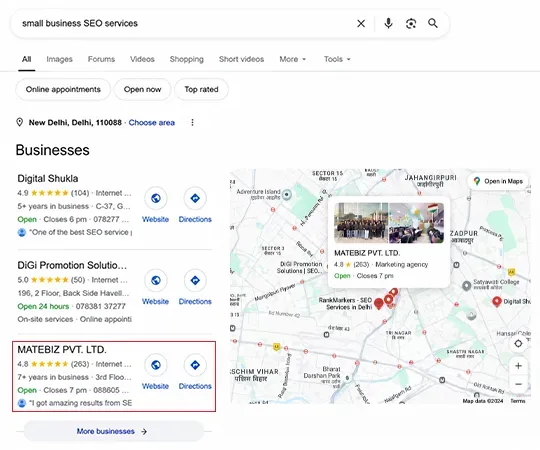Screen dimensions: 540x450
Task: Open Digital Shukla's Website globe icon
Action: pos(156,198)
